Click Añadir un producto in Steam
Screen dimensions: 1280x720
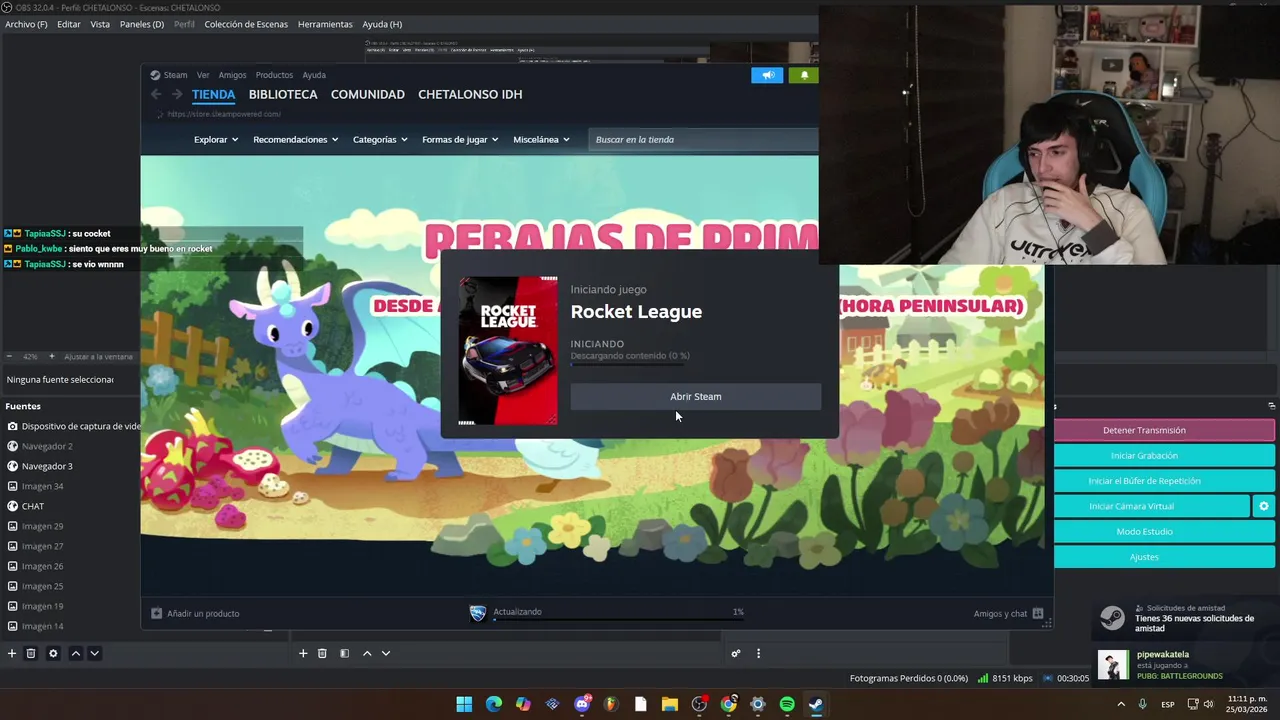(x=196, y=613)
